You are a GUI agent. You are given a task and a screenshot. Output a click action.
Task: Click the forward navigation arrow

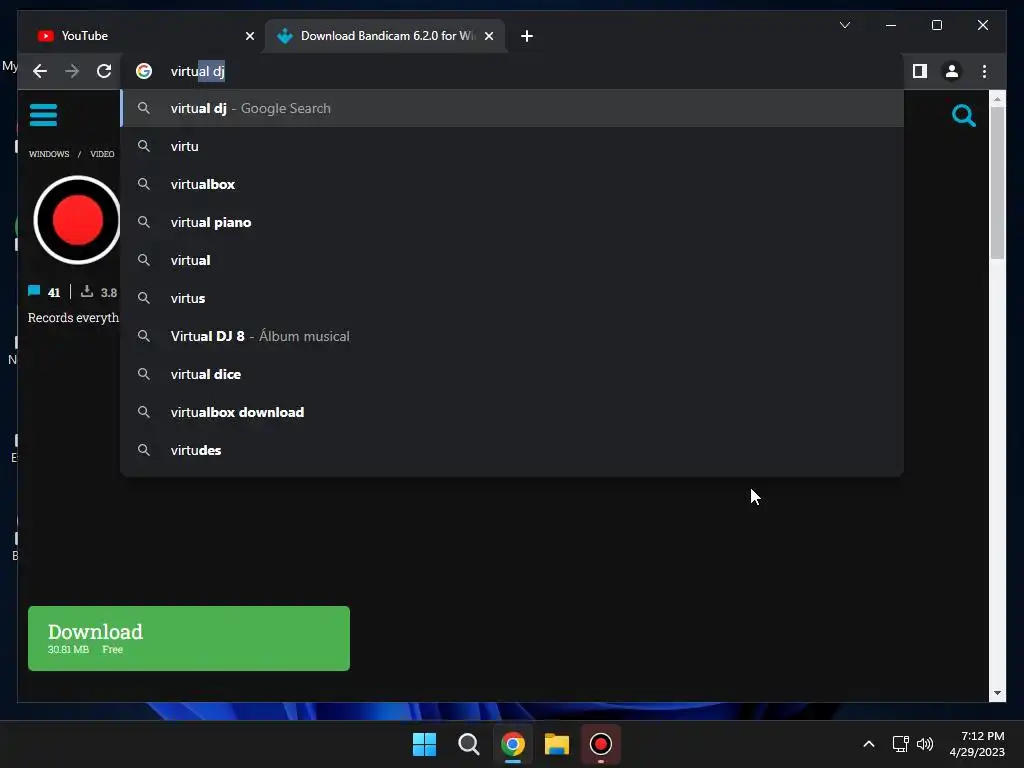click(x=72, y=71)
